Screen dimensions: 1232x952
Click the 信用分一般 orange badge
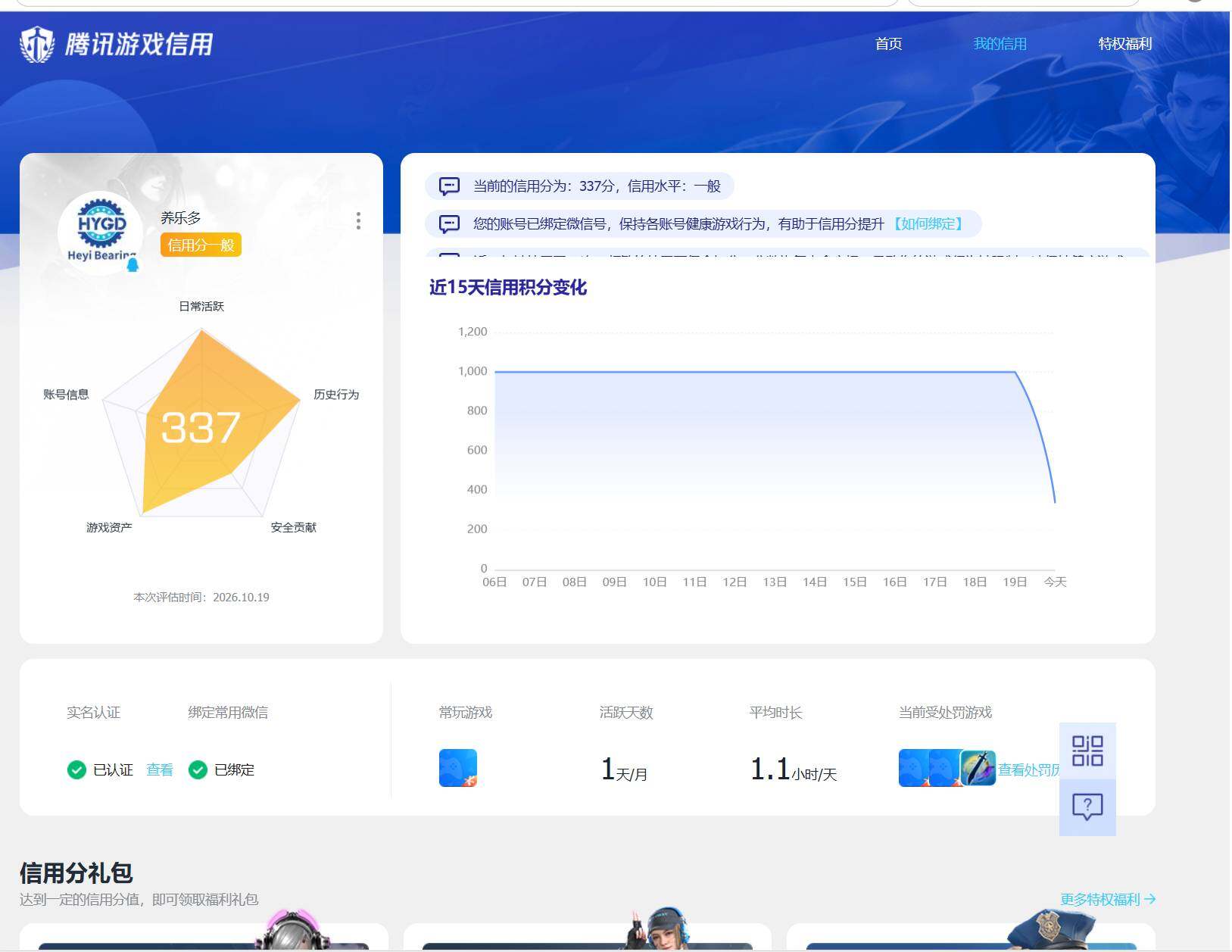click(x=201, y=245)
